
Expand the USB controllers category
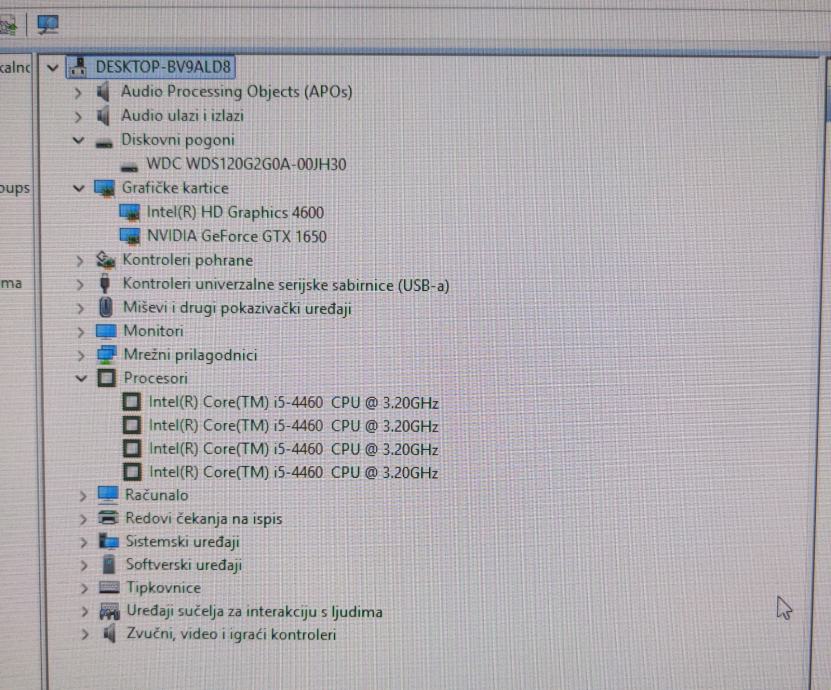coord(80,285)
